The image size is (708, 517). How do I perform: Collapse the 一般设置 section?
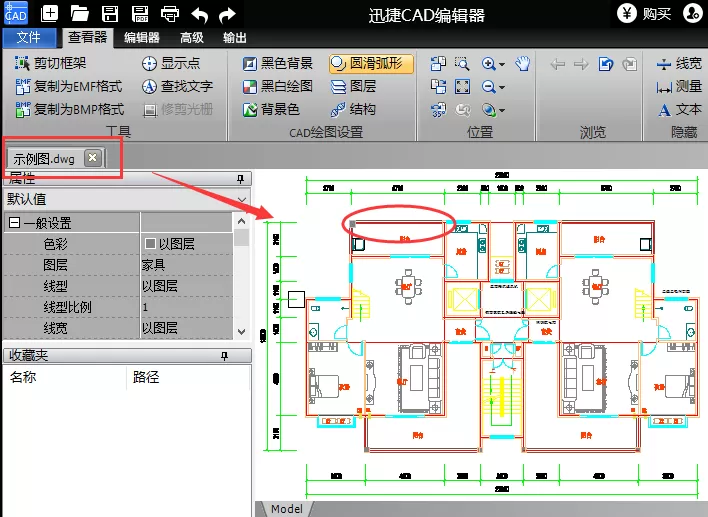pyautogui.click(x=14, y=223)
